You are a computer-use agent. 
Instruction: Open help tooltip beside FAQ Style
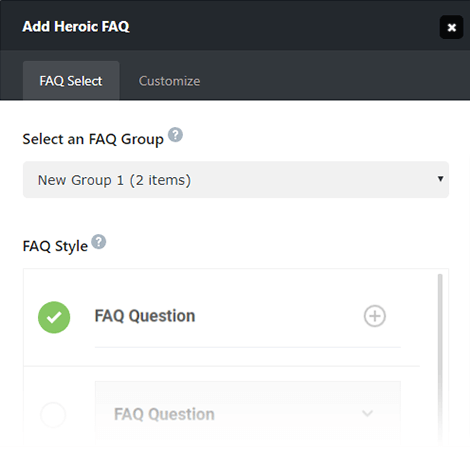point(99,242)
